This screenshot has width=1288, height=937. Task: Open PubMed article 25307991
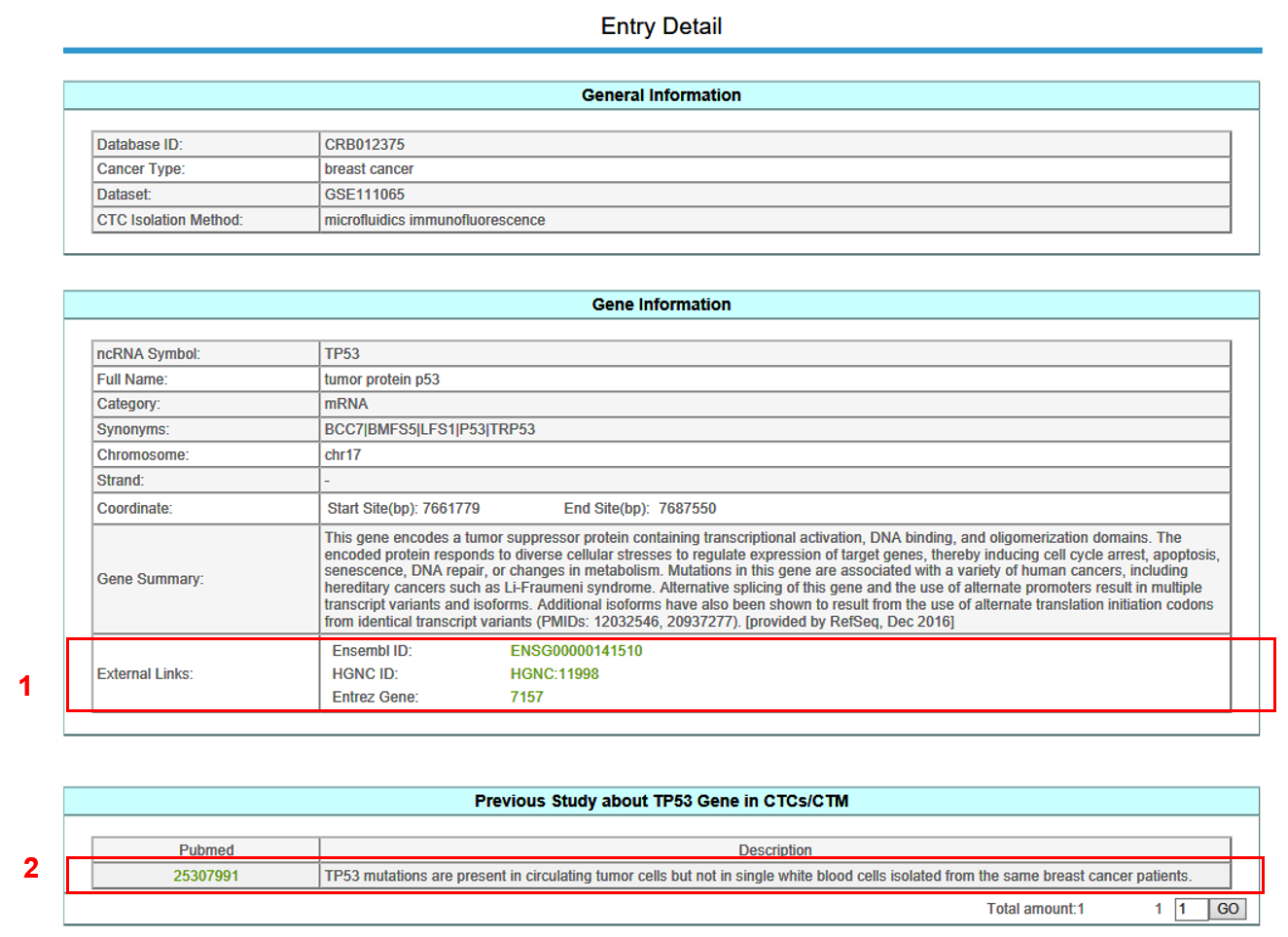coord(206,876)
